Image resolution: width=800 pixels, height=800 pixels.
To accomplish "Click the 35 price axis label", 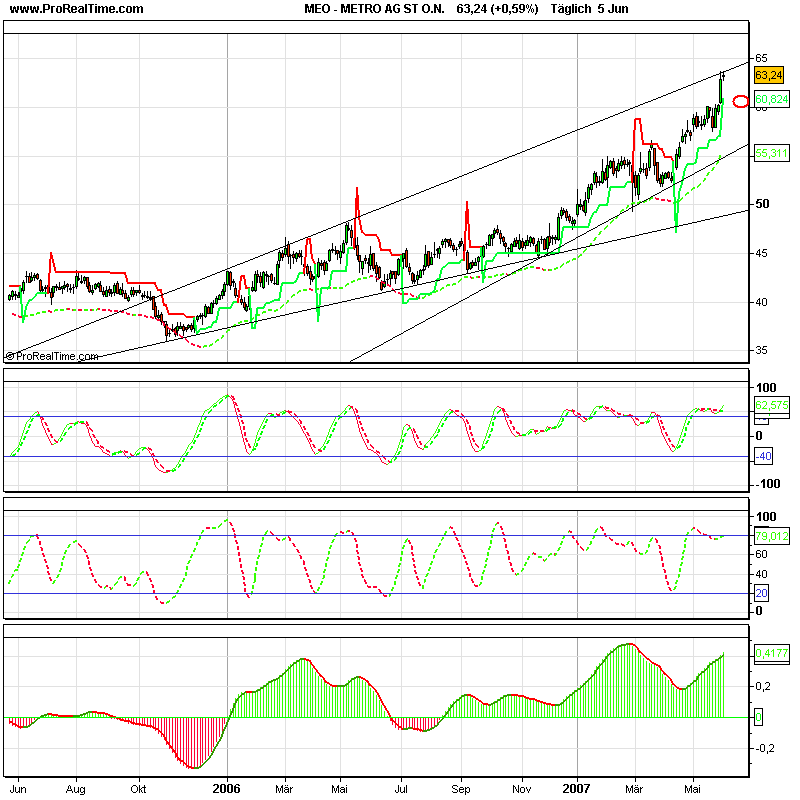I will [761, 351].
